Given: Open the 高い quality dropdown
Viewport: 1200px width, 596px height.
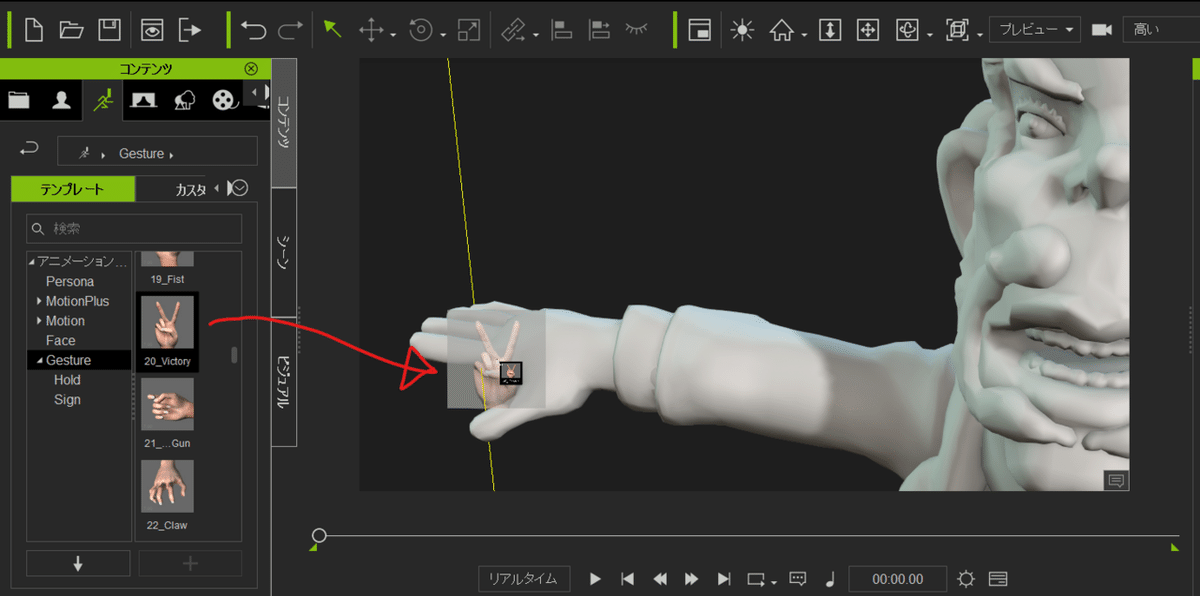Looking at the screenshot, I should click(1161, 30).
